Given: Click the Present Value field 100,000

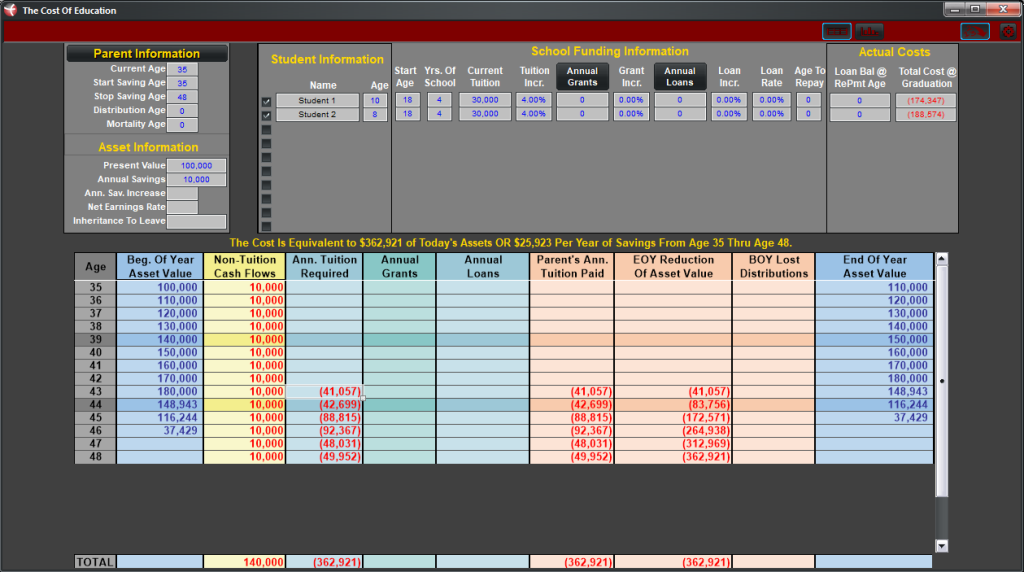Looking at the screenshot, I should (x=197, y=166).
